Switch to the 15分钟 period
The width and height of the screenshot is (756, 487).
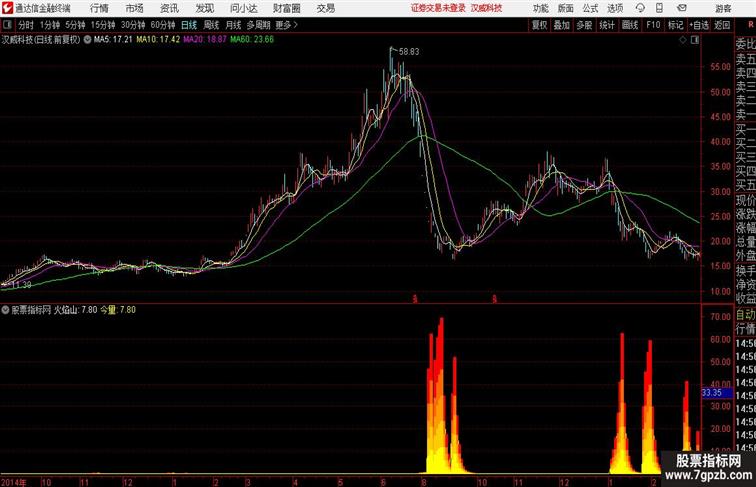[103, 25]
